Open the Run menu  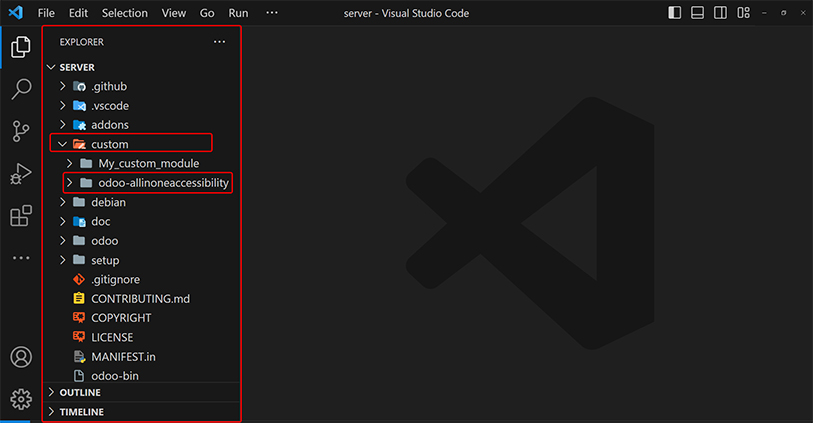tap(239, 13)
